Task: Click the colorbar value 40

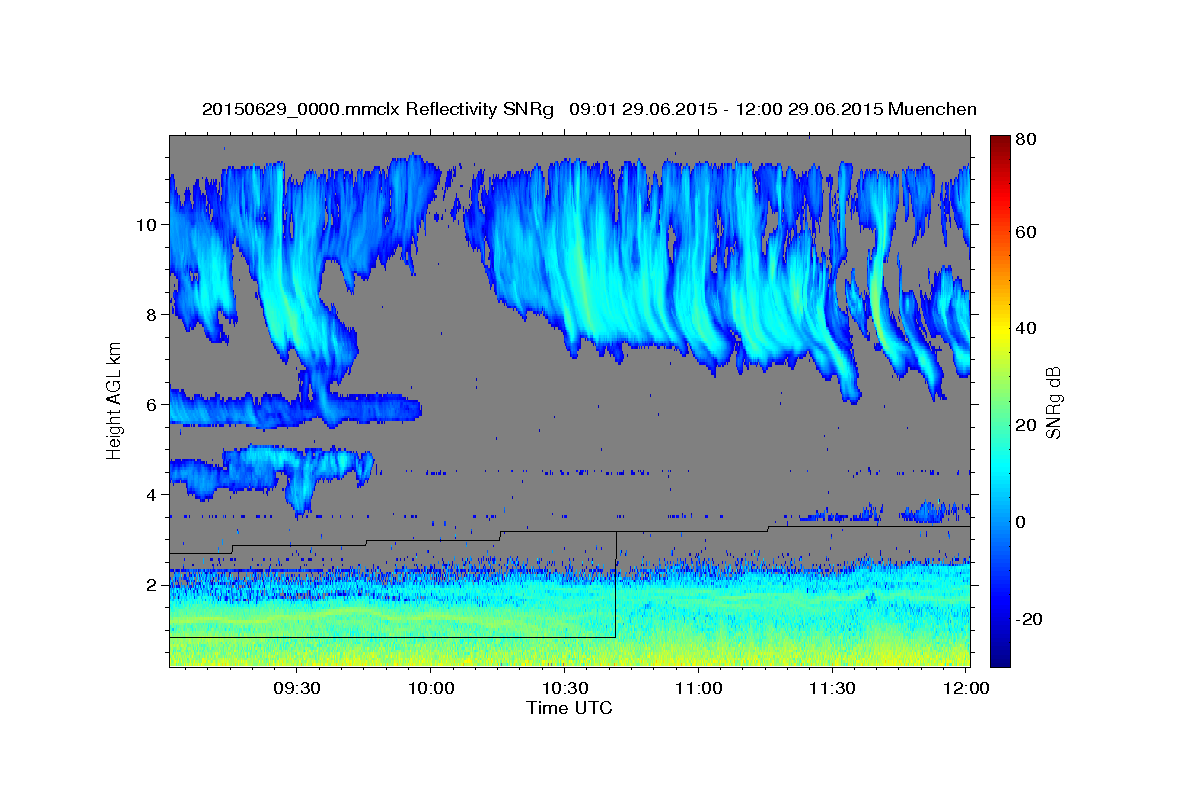Action: [1027, 328]
